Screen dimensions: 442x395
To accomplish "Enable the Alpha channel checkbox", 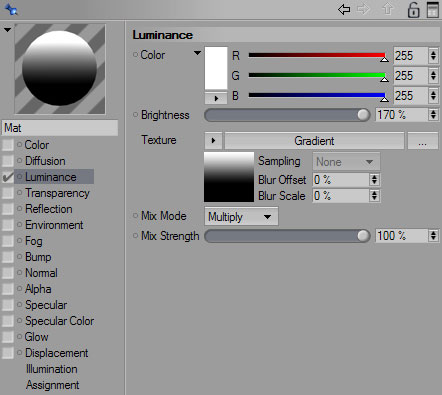I will 8,289.
